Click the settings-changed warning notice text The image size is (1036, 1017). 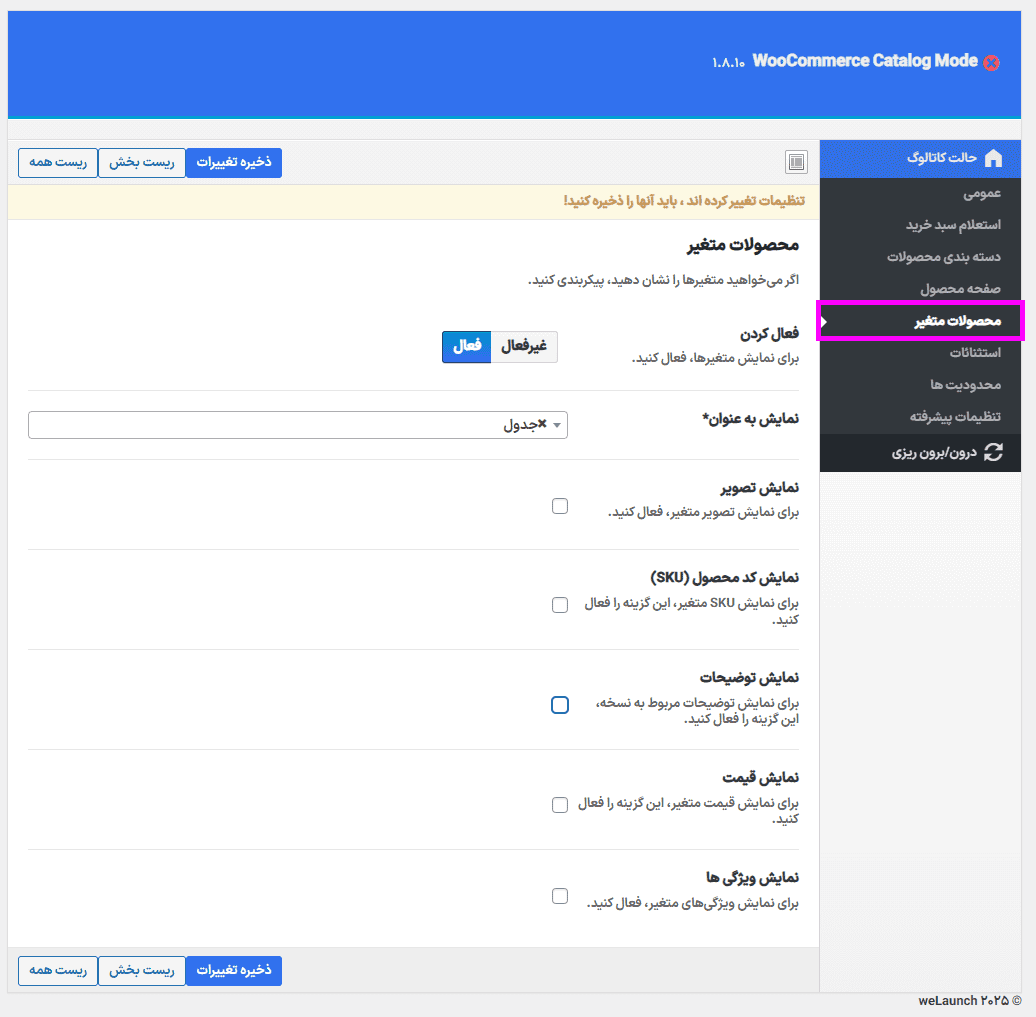[x=684, y=200]
